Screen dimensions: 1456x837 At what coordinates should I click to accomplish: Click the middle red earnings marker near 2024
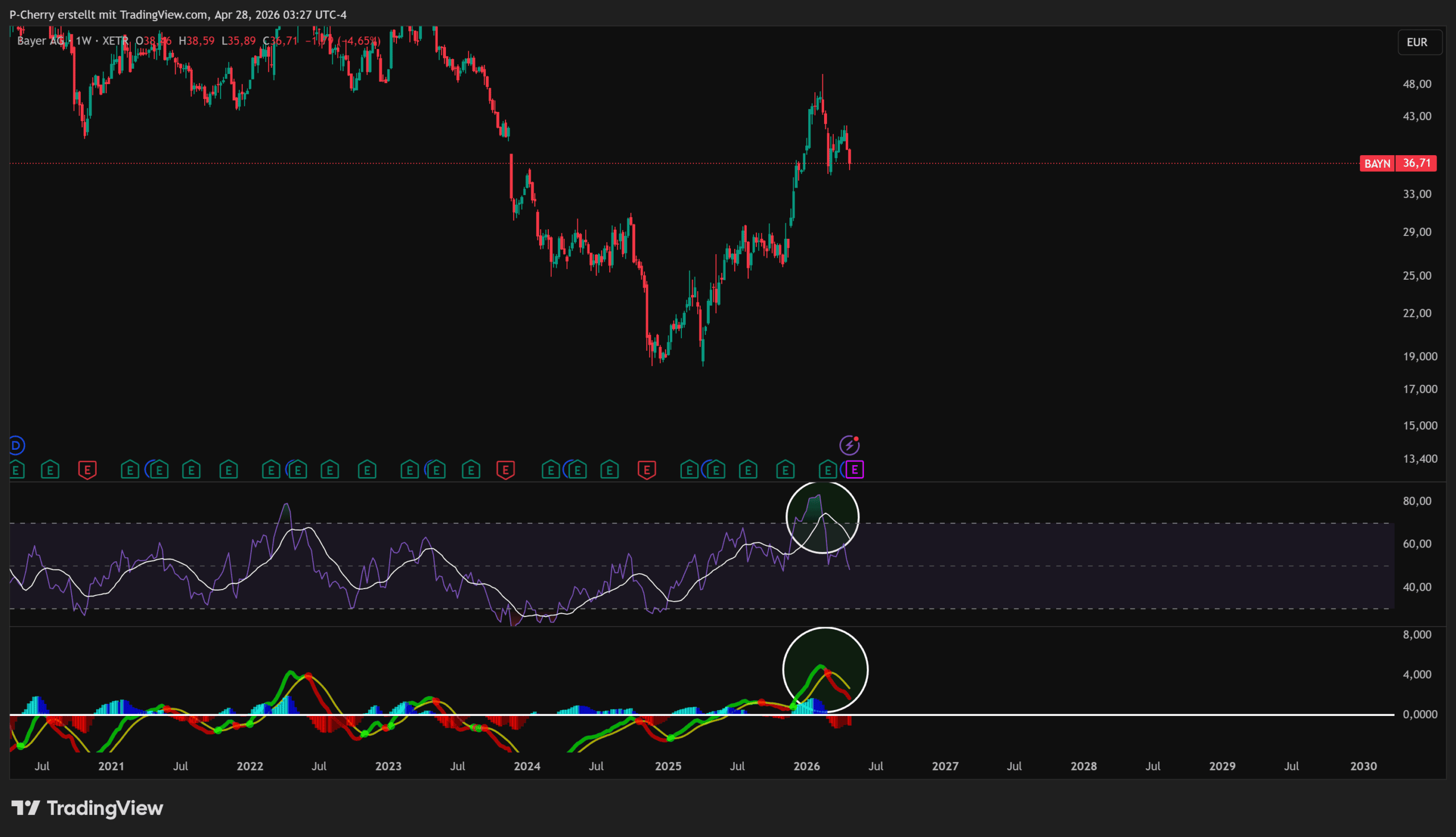point(505,470)
